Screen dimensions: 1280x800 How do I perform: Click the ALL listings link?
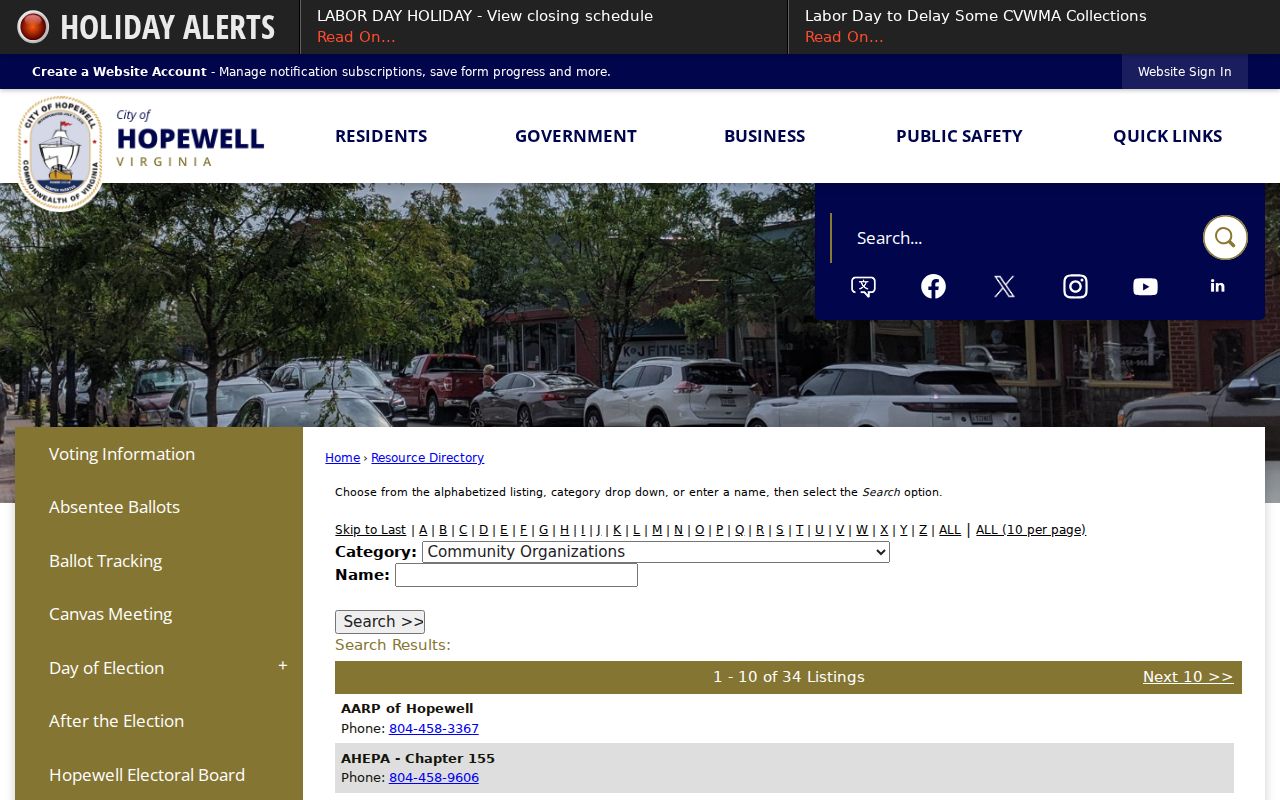[950, 530]
